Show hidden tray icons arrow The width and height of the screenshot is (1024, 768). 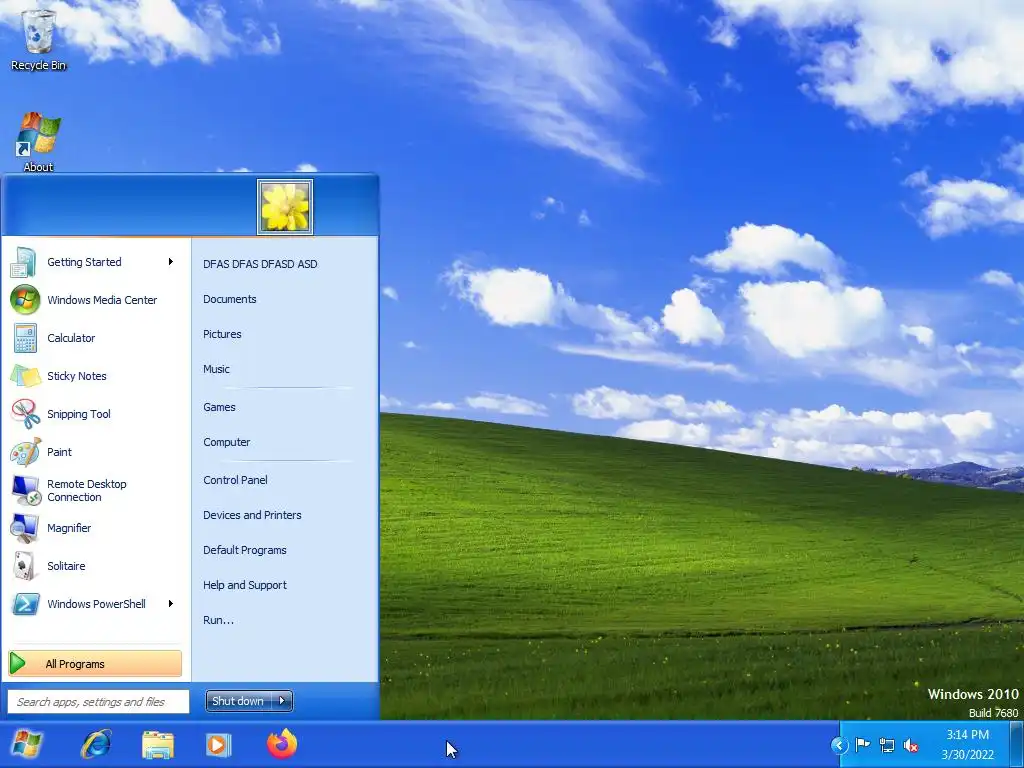pyautogui.click(x=839, y=744)
